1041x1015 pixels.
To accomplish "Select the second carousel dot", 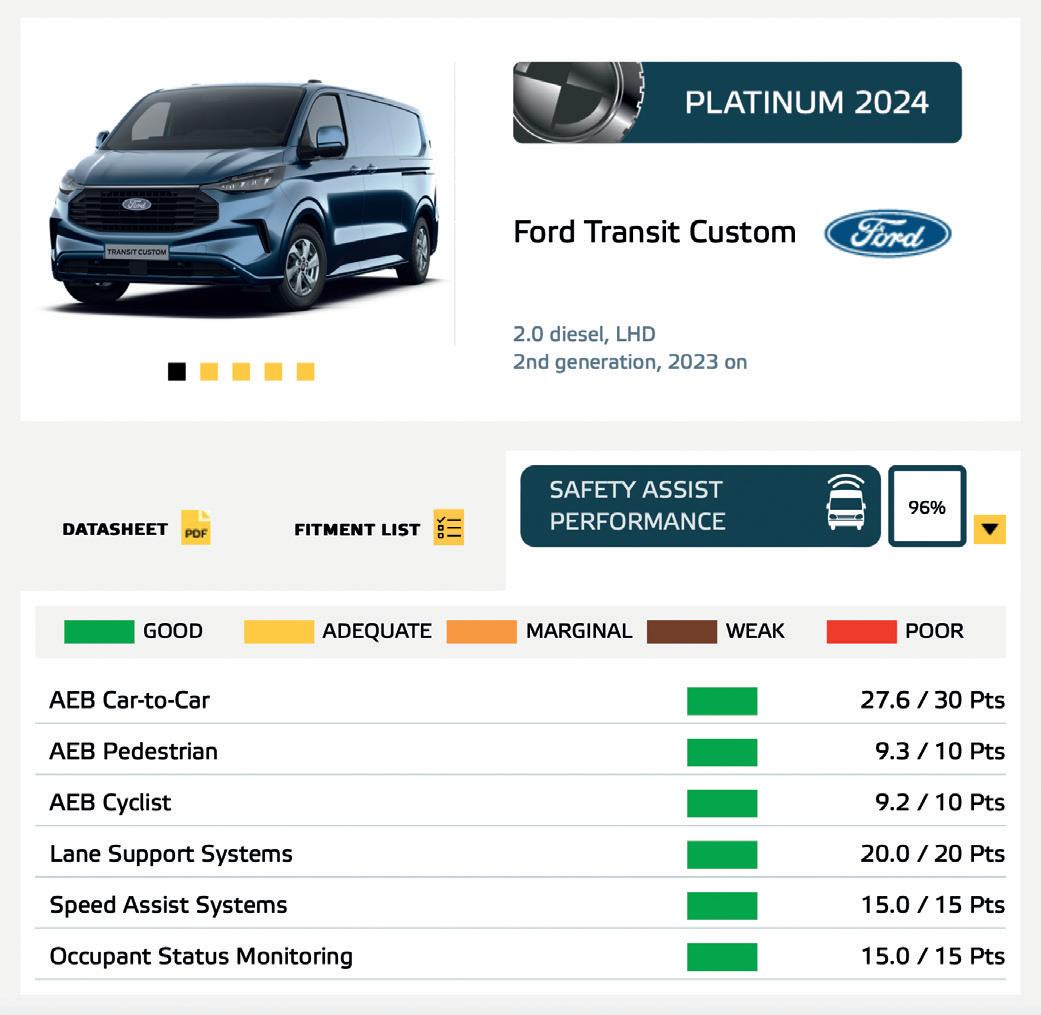I will tap(209, 372).
